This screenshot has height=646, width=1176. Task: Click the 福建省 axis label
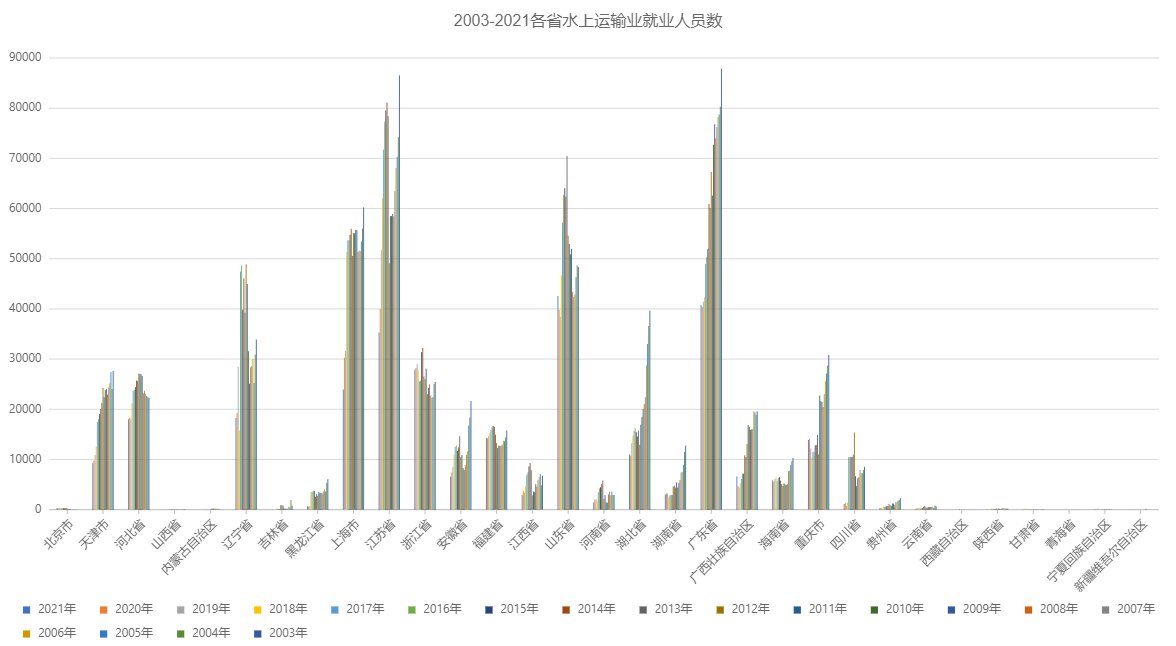click(x=489, y=533)
